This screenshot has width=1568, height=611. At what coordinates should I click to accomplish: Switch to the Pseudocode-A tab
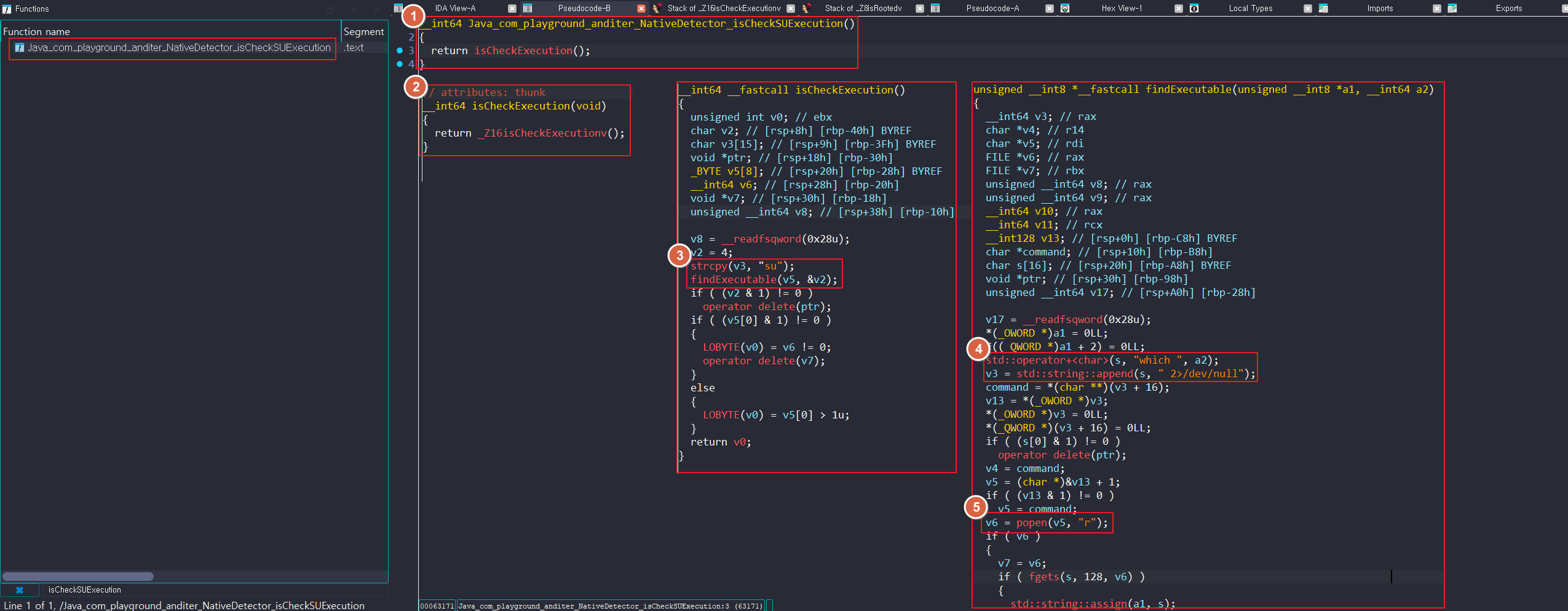click(x=992, y=9)
